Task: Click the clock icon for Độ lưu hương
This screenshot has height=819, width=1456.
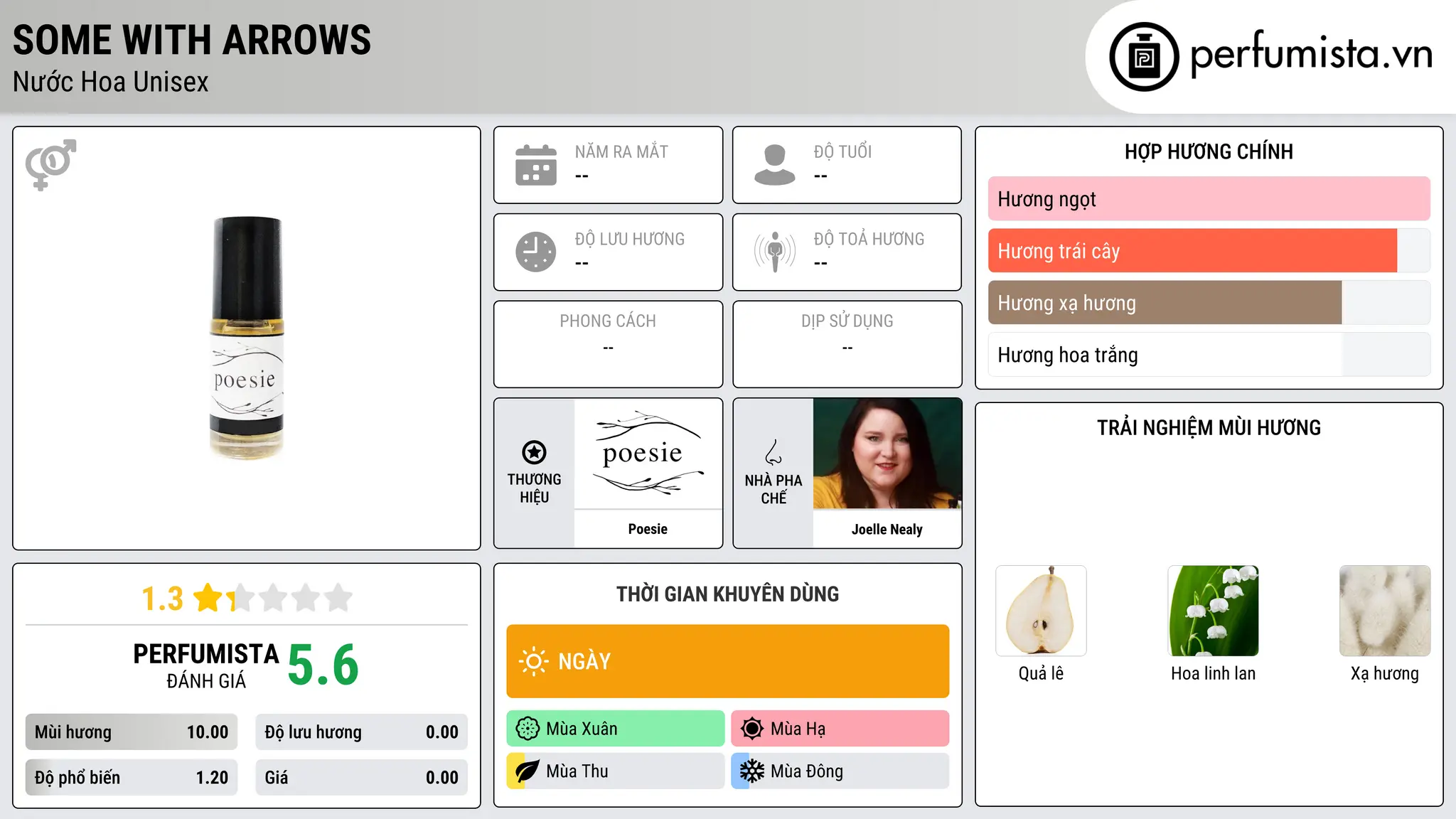Action: 536,252
